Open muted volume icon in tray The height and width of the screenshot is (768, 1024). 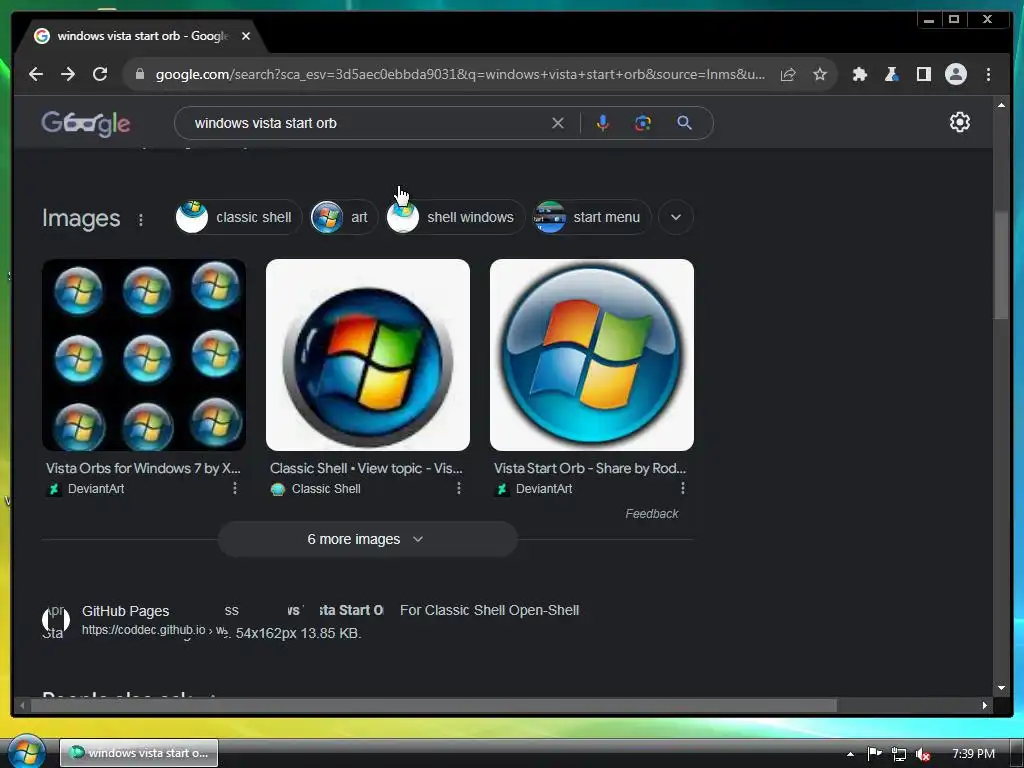[x=923, y=754]
